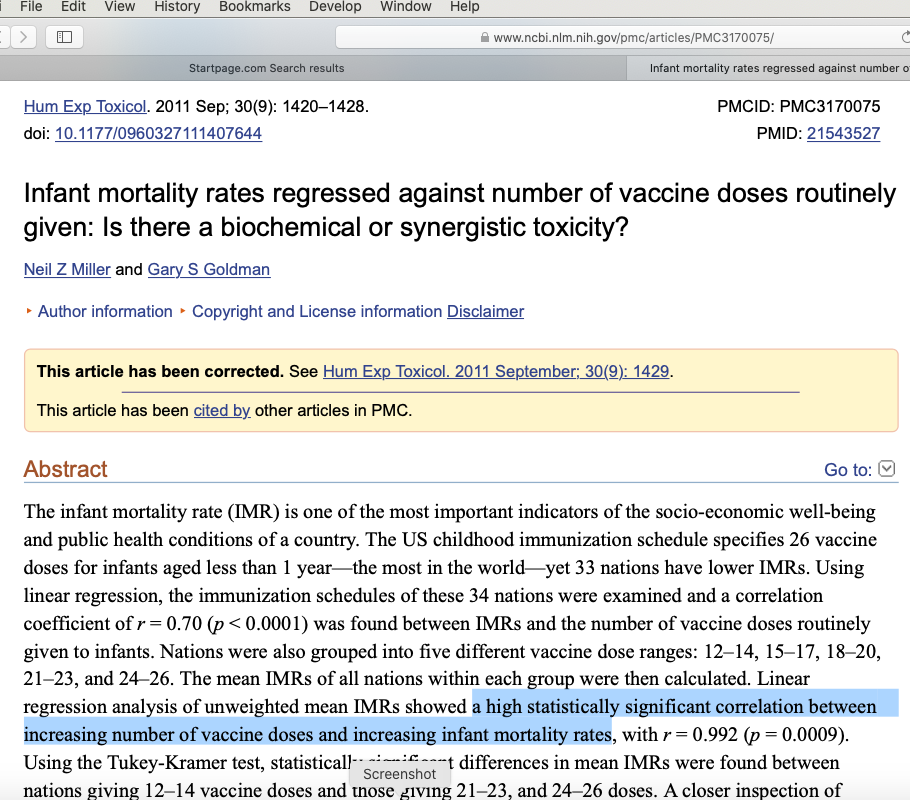Go forward with the Safari forward arrow

pyautogui.click(x=24, y=37)
